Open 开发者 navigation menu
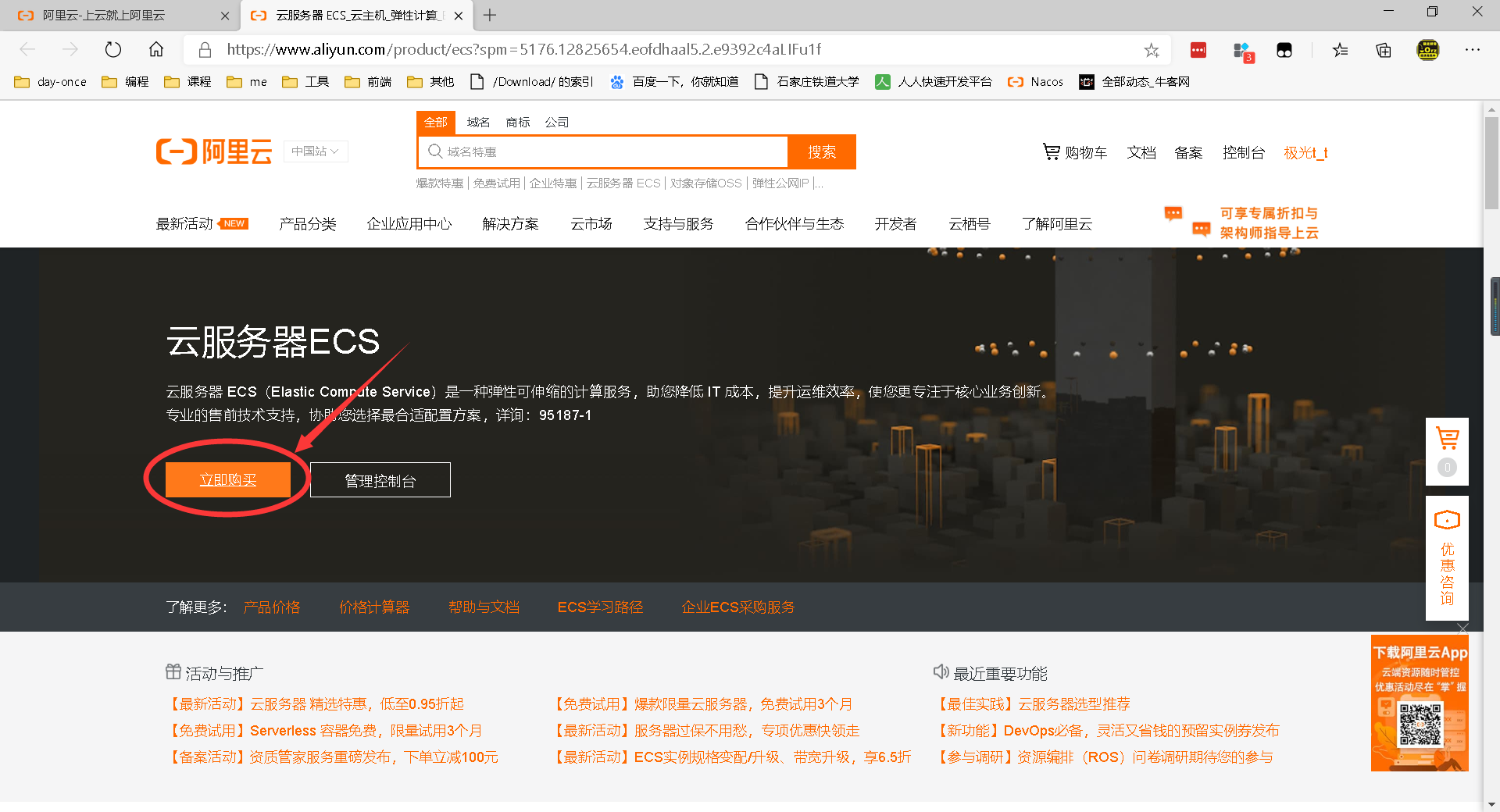 tap(895, 224)
